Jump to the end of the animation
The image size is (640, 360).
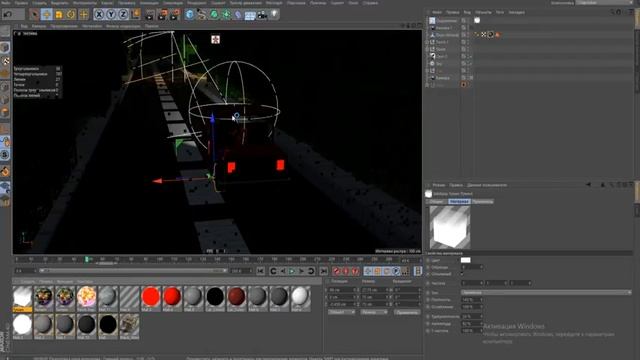[x=323, y=271]
